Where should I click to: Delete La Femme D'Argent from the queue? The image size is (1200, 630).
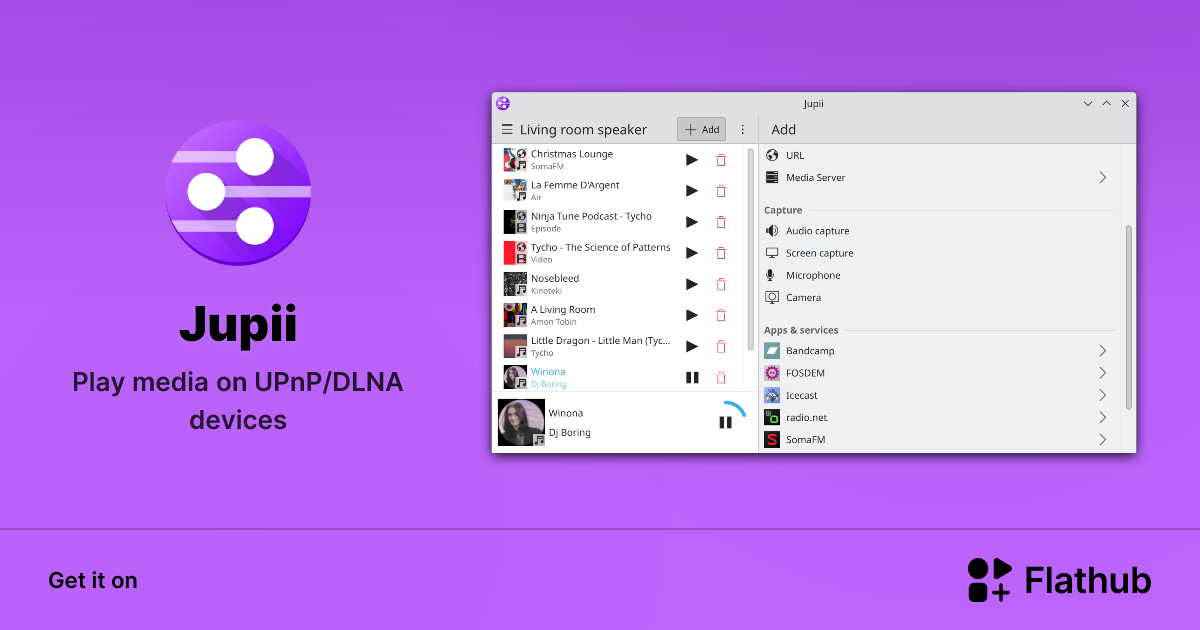pyautogui.click(x=721, y=190)
